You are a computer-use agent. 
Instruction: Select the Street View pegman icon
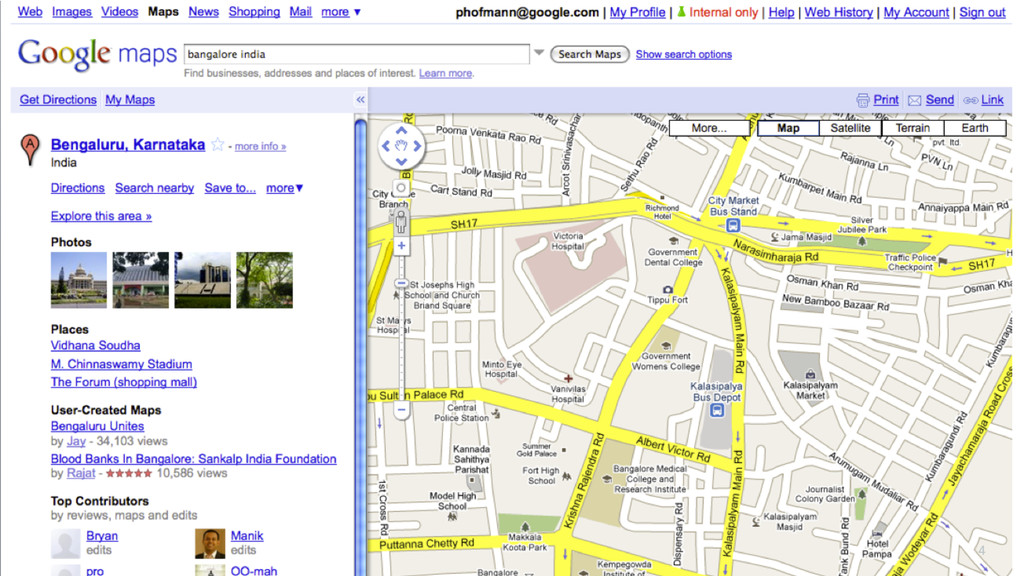(401, 222)
